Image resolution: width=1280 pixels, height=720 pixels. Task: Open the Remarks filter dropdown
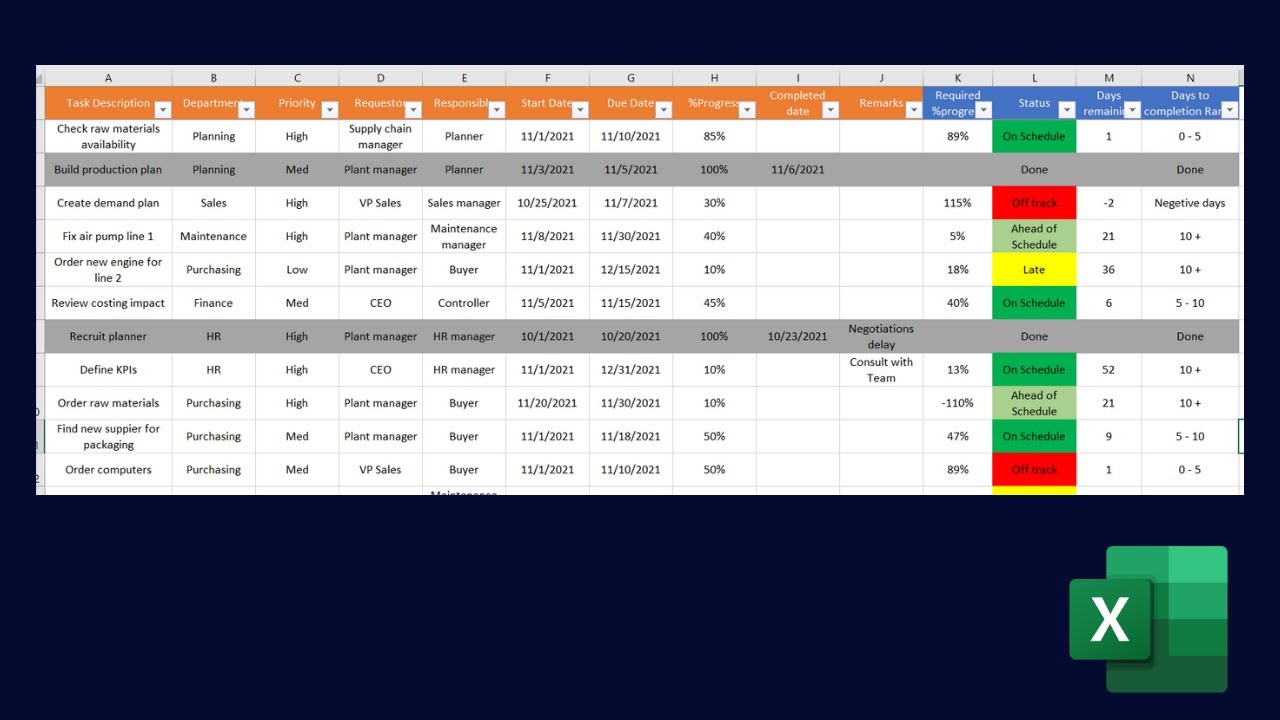click(x=914, y=110)
